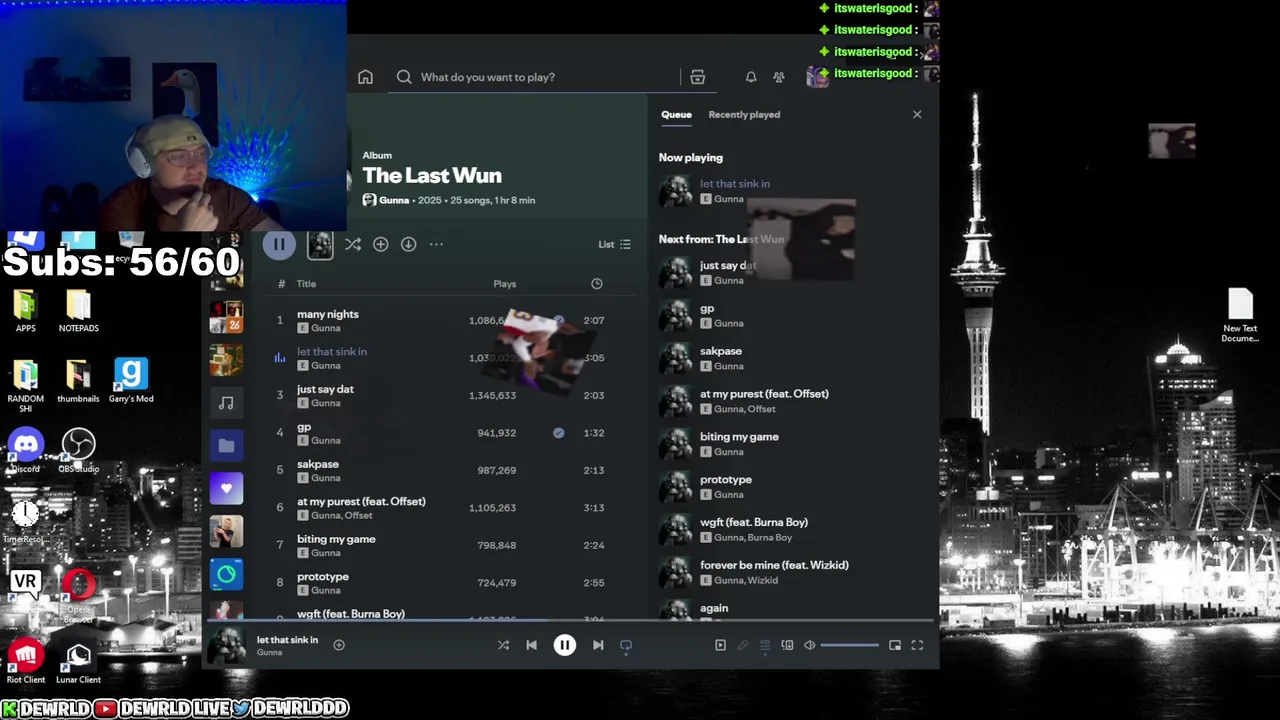Open the music note playlist in sidebar
This screenshot has width=1280, height=720.
226,403
